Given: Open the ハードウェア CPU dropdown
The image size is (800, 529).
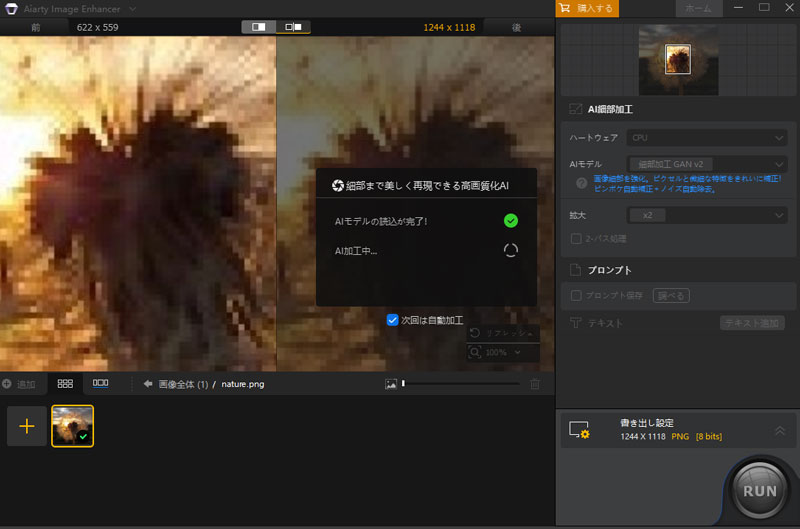Looking at the screenshot, I should (x=706, y=138).
